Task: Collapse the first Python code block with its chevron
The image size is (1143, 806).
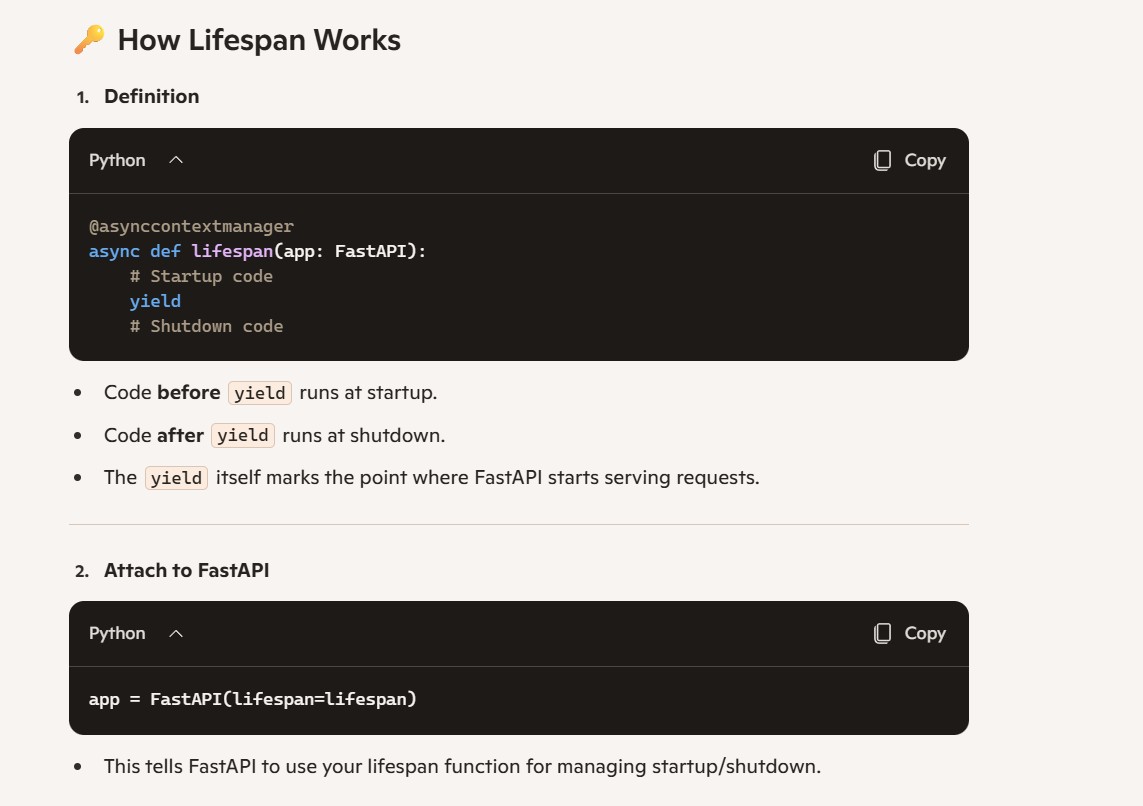Action: click(x=176, y=160)
